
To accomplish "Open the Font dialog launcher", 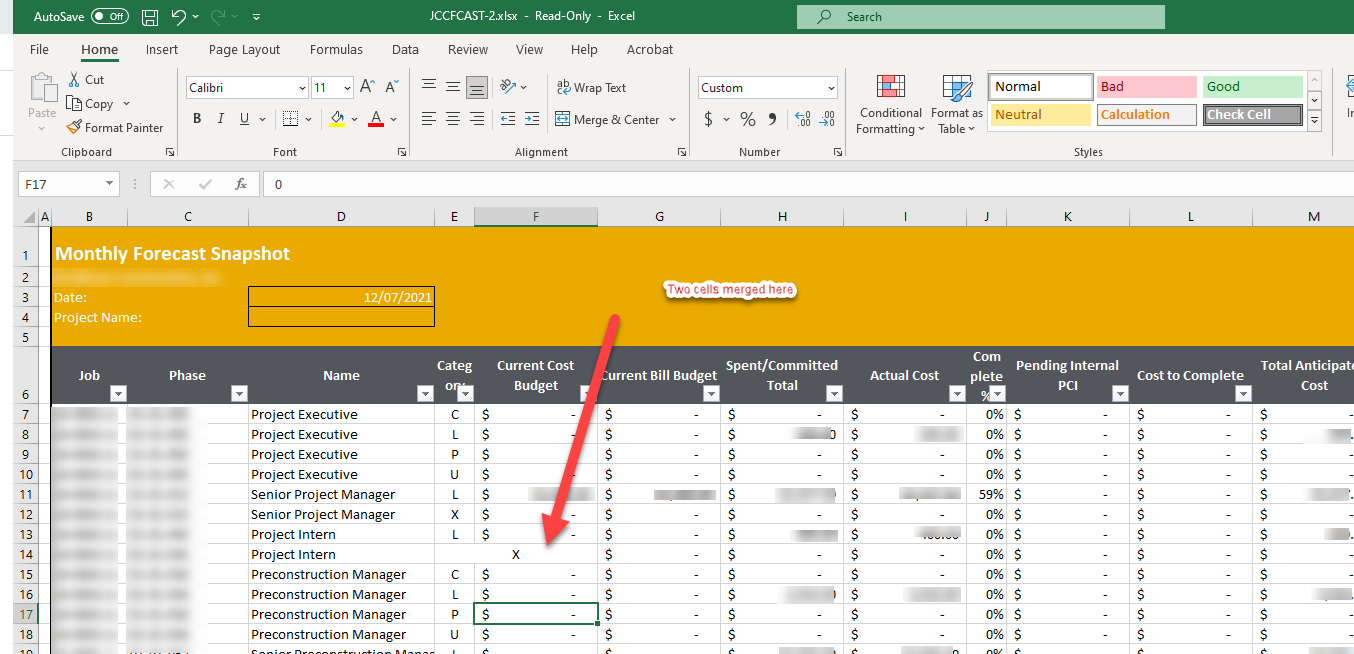I will 401,152.
